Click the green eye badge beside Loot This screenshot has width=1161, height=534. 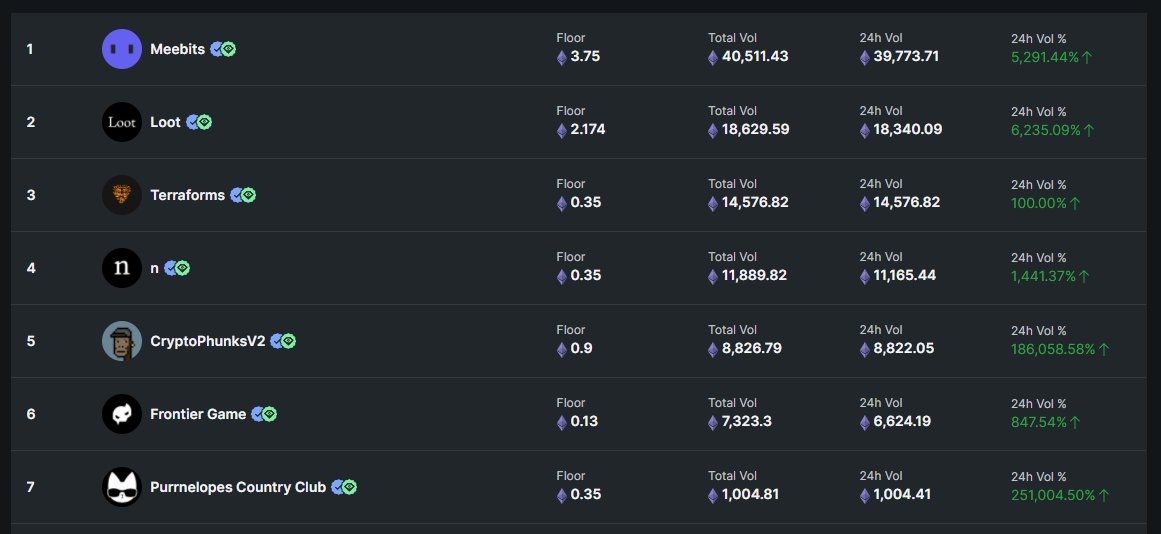205,122
